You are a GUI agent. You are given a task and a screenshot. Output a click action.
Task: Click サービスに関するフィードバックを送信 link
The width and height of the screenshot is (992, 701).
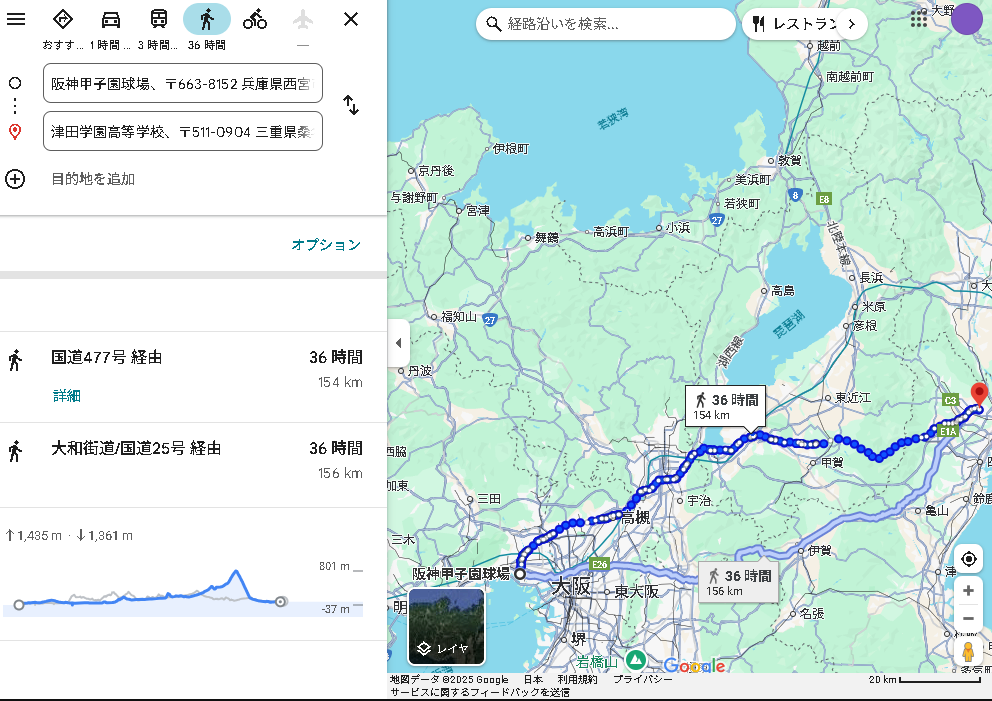tap(480, 692)
